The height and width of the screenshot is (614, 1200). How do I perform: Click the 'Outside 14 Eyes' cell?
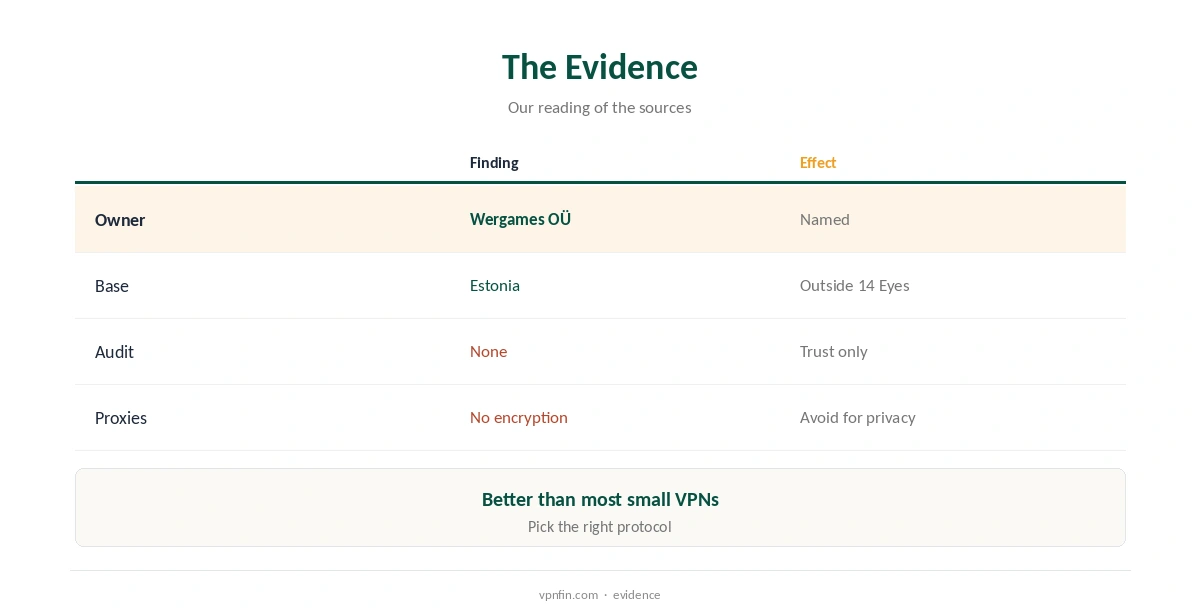point(855,285)
